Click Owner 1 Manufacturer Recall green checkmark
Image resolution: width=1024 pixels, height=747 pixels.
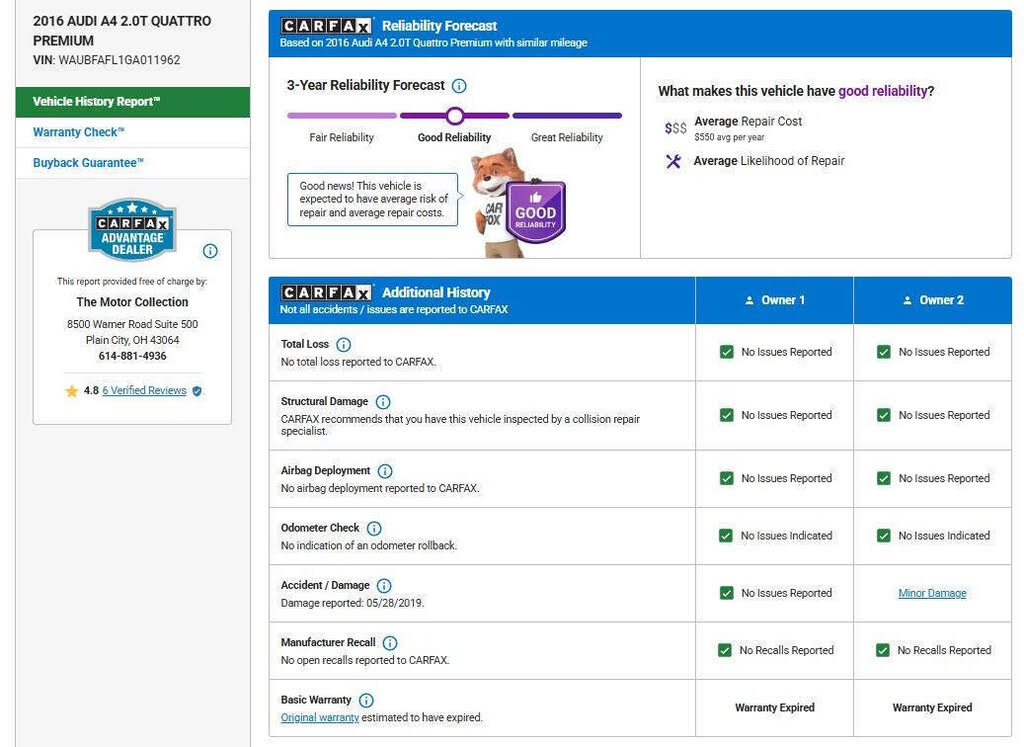(725, 650)
